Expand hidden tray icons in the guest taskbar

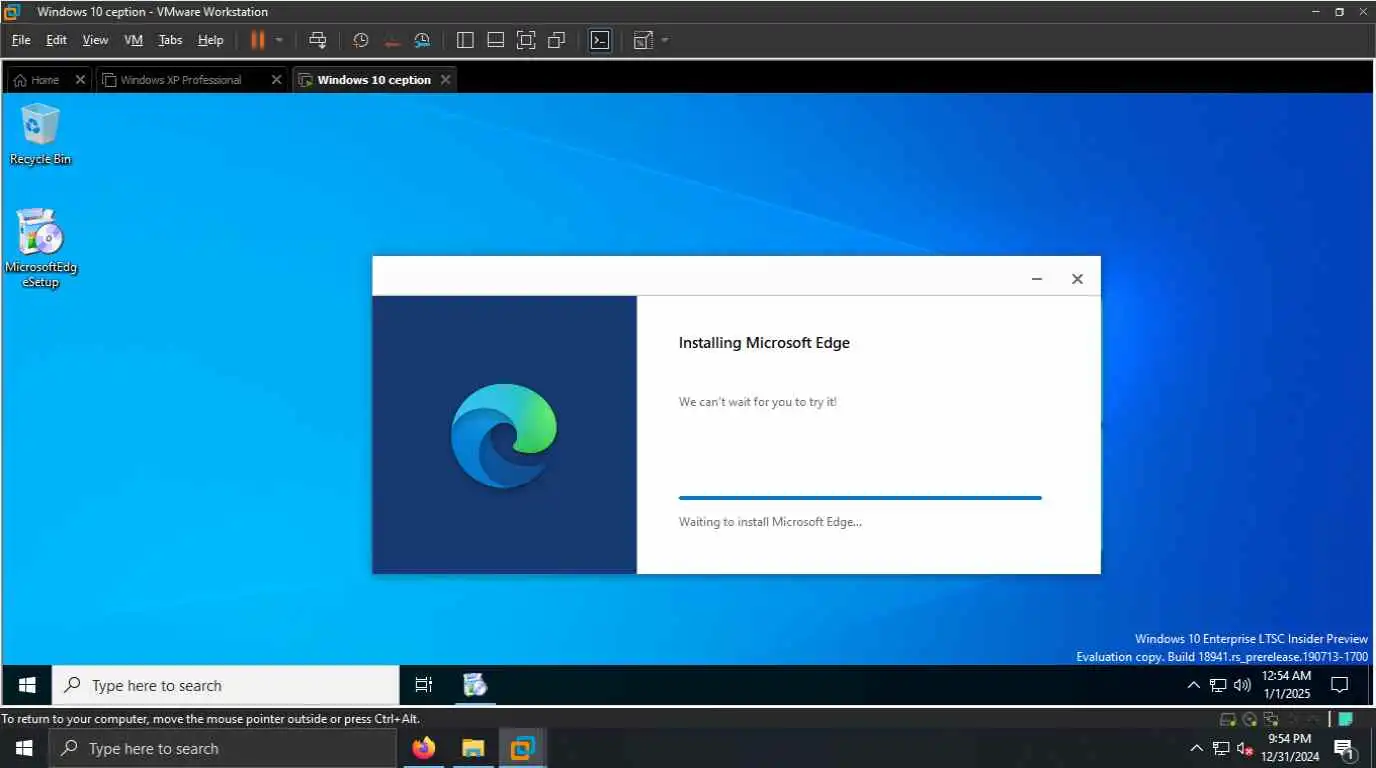click(x=1193, y=685)
